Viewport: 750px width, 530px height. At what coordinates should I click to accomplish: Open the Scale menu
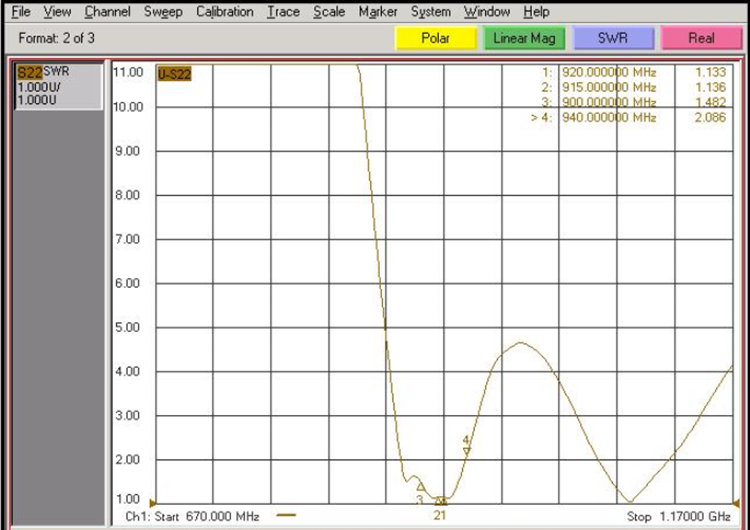coord(329,12)
